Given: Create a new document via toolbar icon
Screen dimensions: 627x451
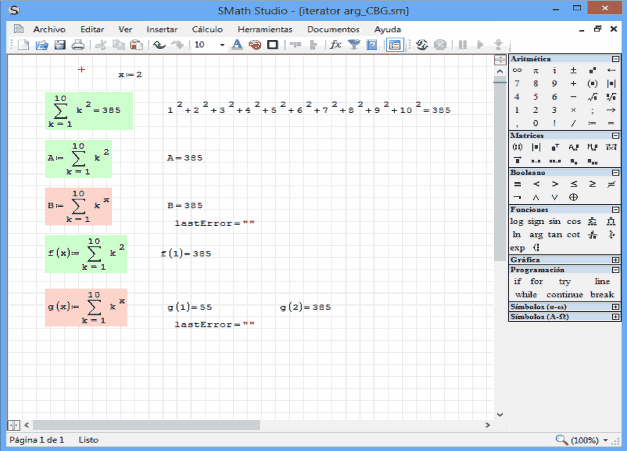Looking at the screenshot, I should tap(26, 45).
